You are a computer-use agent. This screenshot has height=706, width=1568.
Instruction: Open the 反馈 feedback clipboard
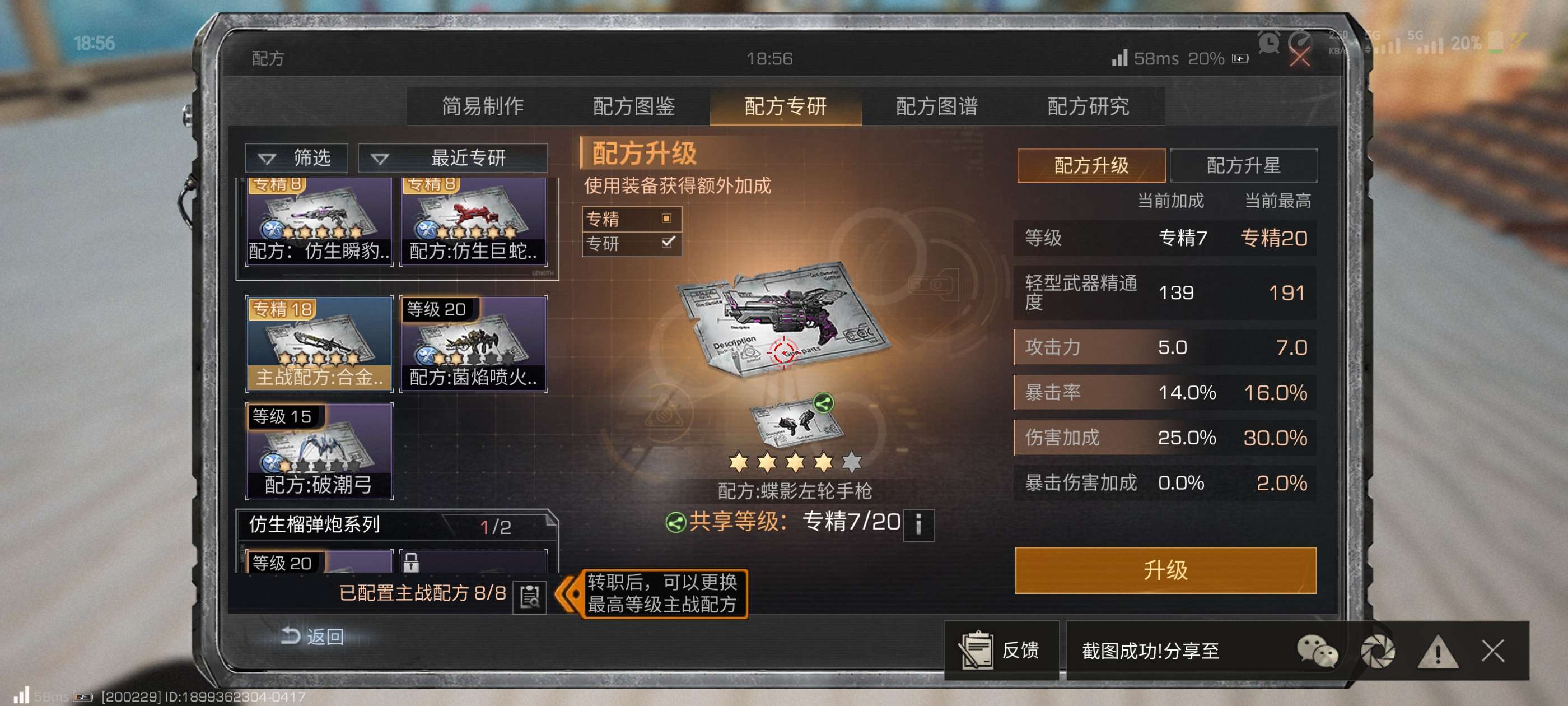pyautogui.click(x=1001, y=650)
